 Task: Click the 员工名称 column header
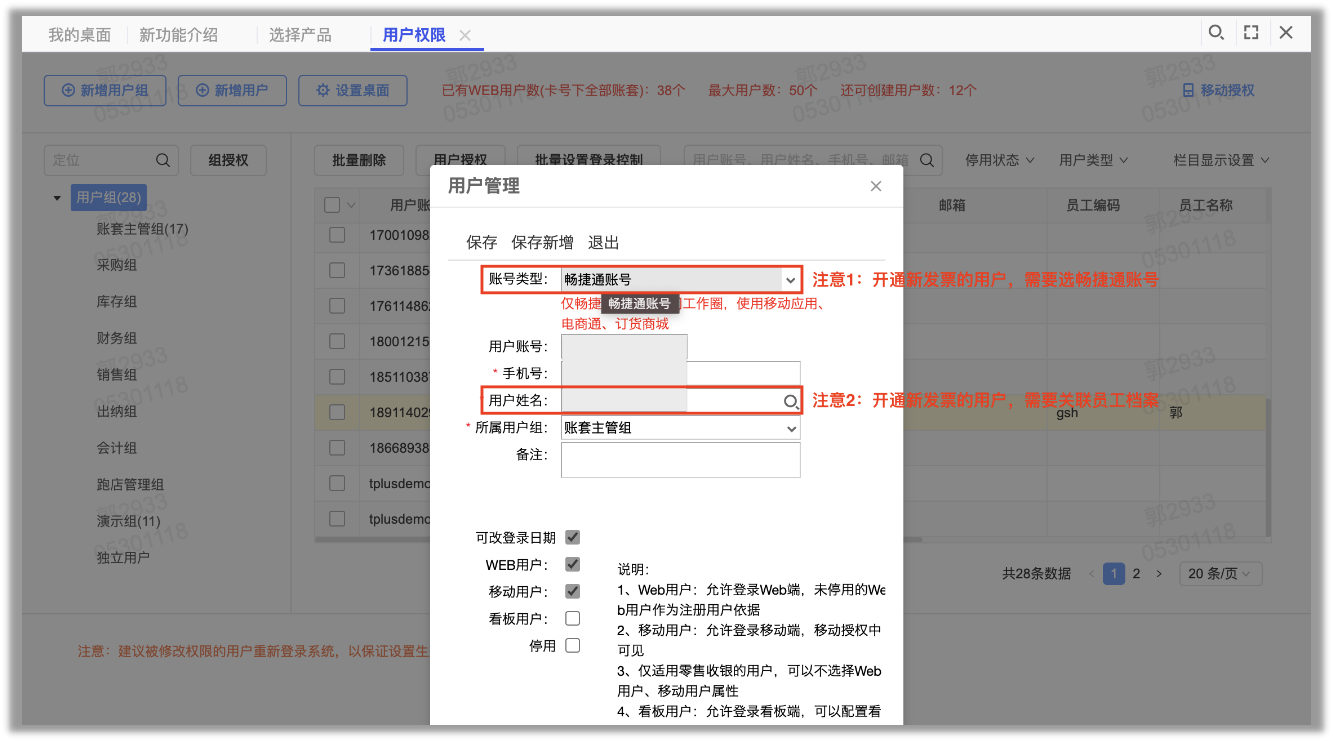point(1205,205)
